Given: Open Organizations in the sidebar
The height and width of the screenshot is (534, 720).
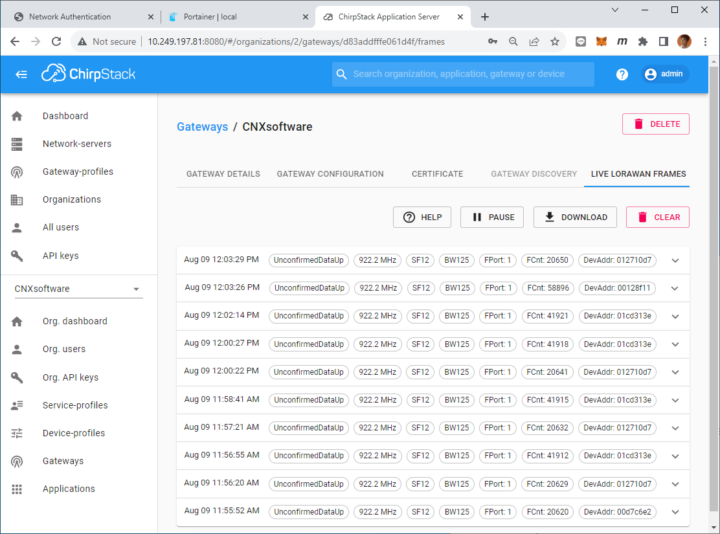Looking at the screenshot, I should (x=72, y=199).
